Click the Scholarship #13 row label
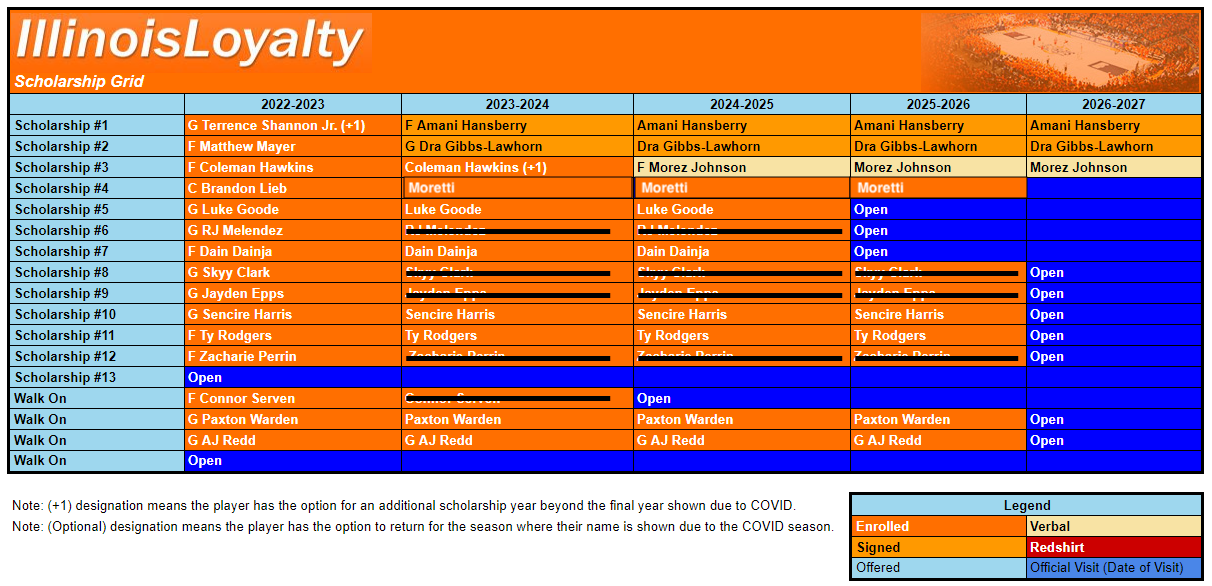 click(x=97, y=378)
